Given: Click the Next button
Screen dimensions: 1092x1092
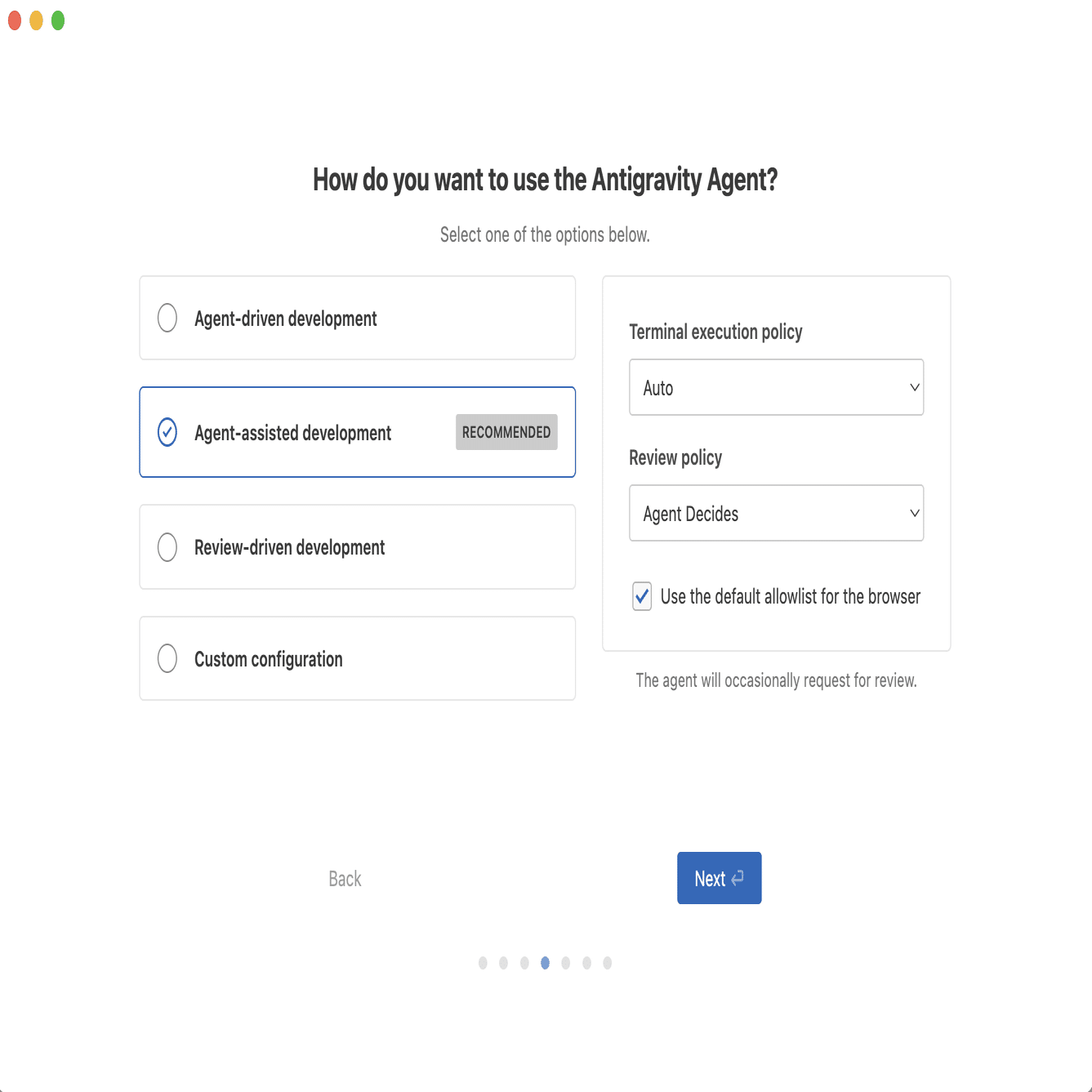Looking at the screenshot, I should [719, 878].
